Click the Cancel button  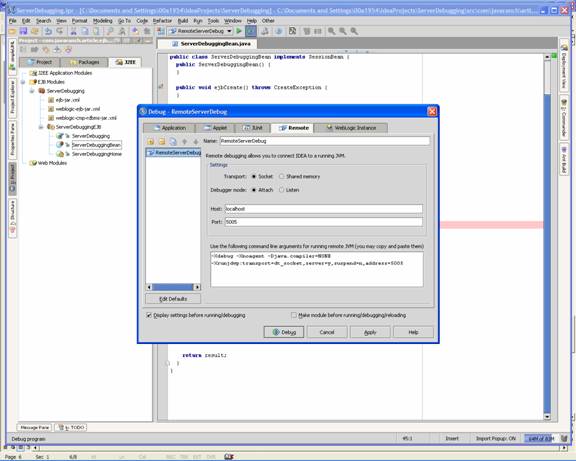pyautogui.click(x=327, y=332)
